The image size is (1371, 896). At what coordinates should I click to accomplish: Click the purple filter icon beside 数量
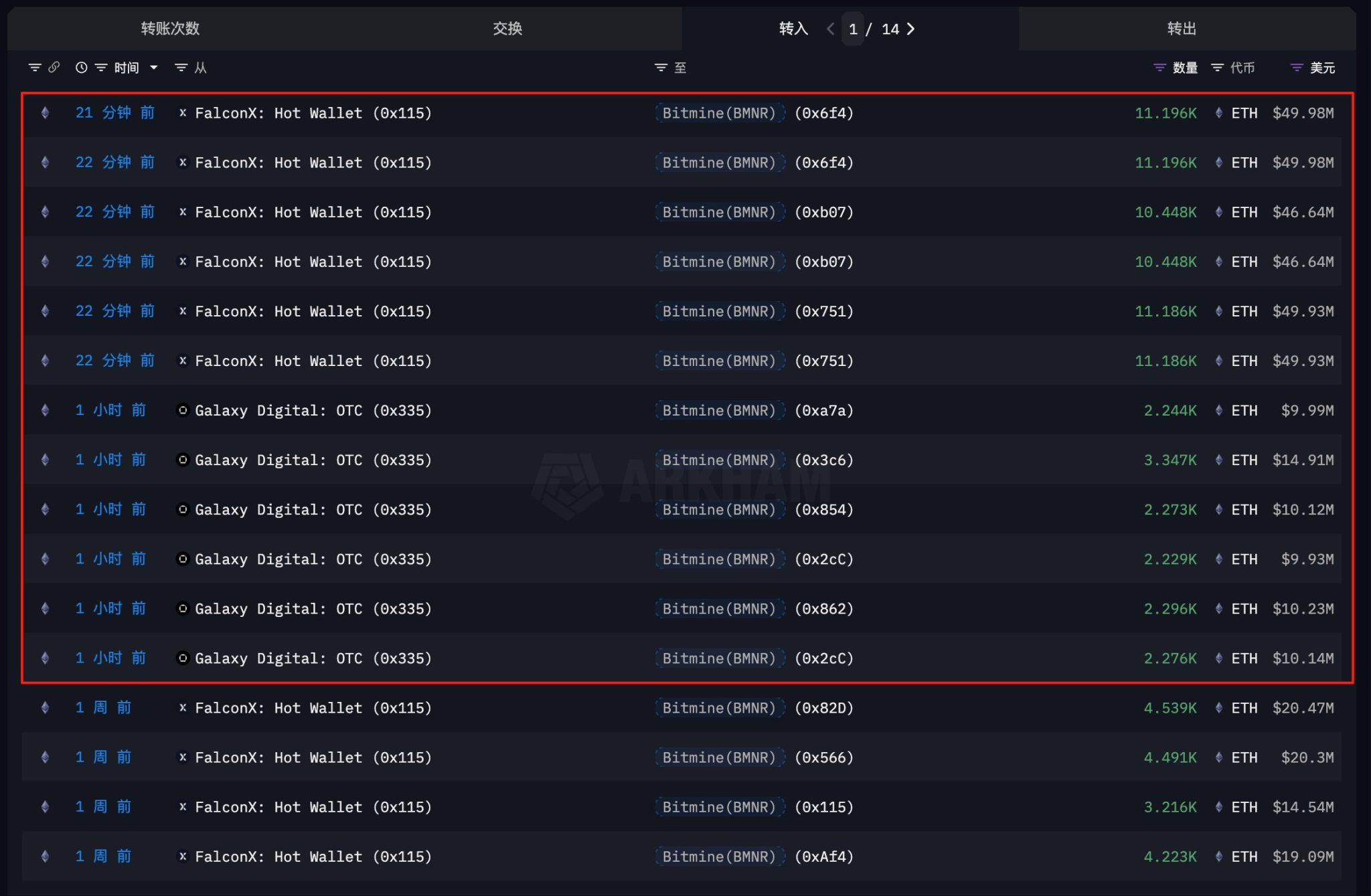(1159, 67)
